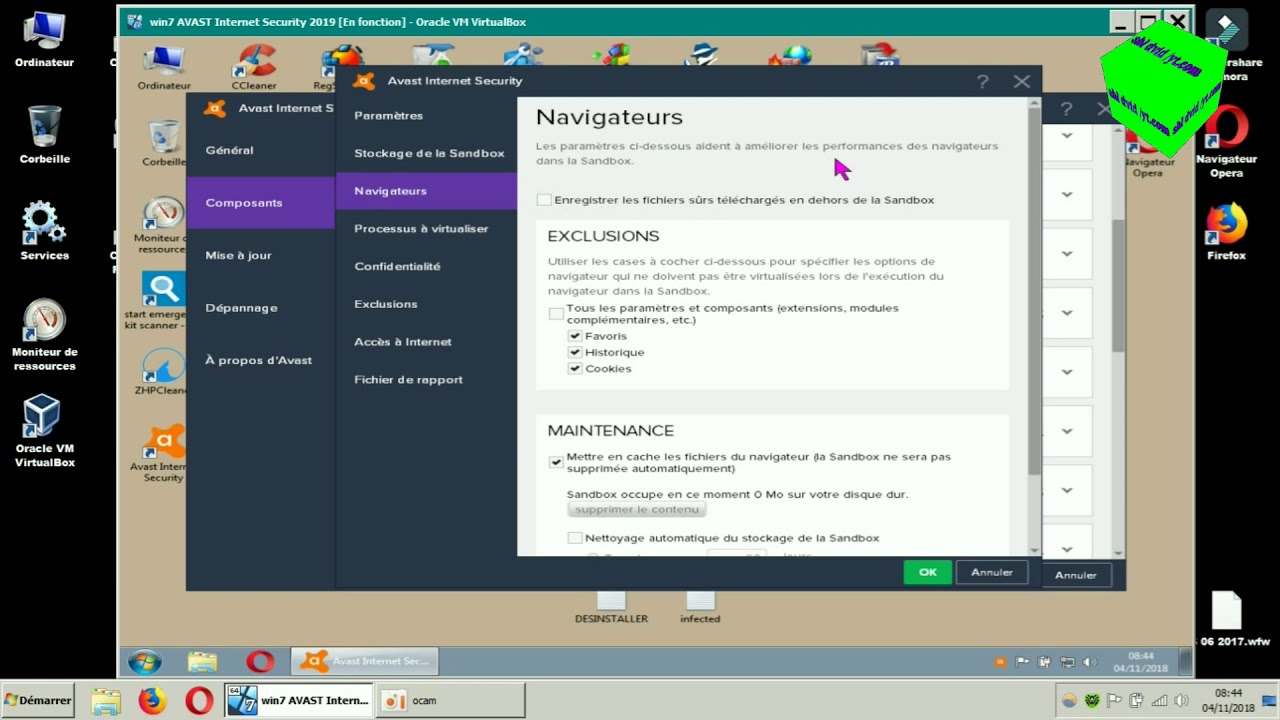Screen dimensions: 1280x720
Task: Uncheck the Historique exclusion
Action: point(575,352)
